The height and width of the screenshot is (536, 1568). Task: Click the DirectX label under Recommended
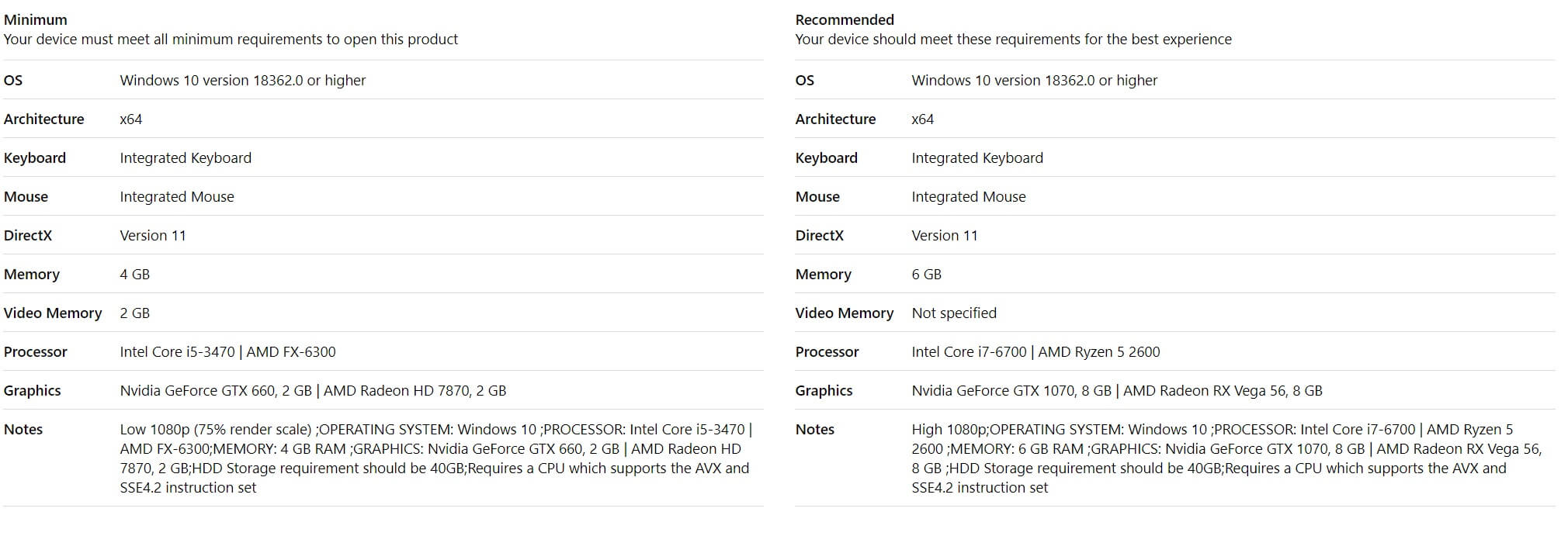pos(819,235)
